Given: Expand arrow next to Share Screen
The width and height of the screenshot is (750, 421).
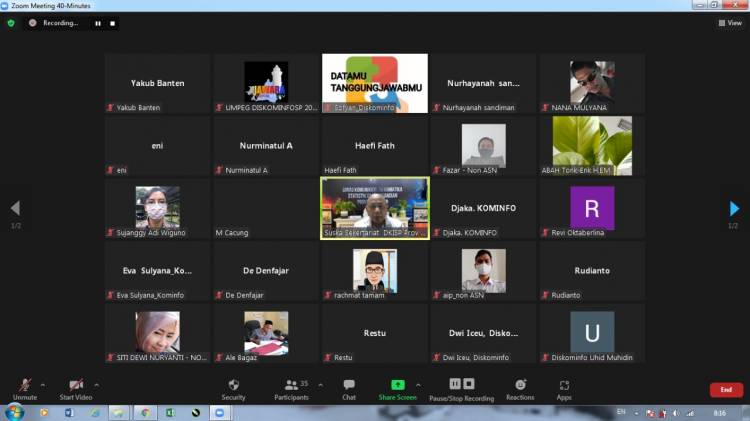Looking at the screenshot, I should (x=418, y=384).
